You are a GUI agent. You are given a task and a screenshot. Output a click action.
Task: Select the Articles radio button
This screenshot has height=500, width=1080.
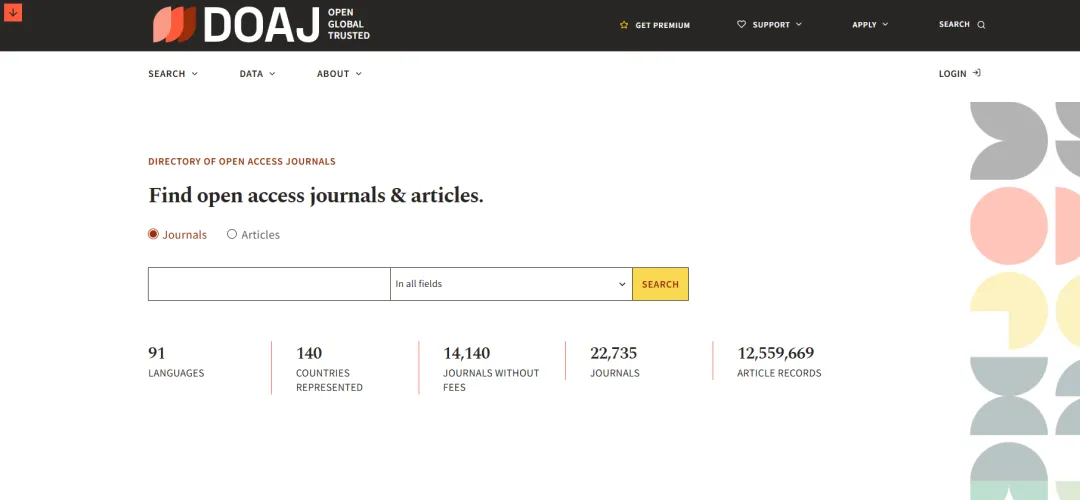pos(232,234)
